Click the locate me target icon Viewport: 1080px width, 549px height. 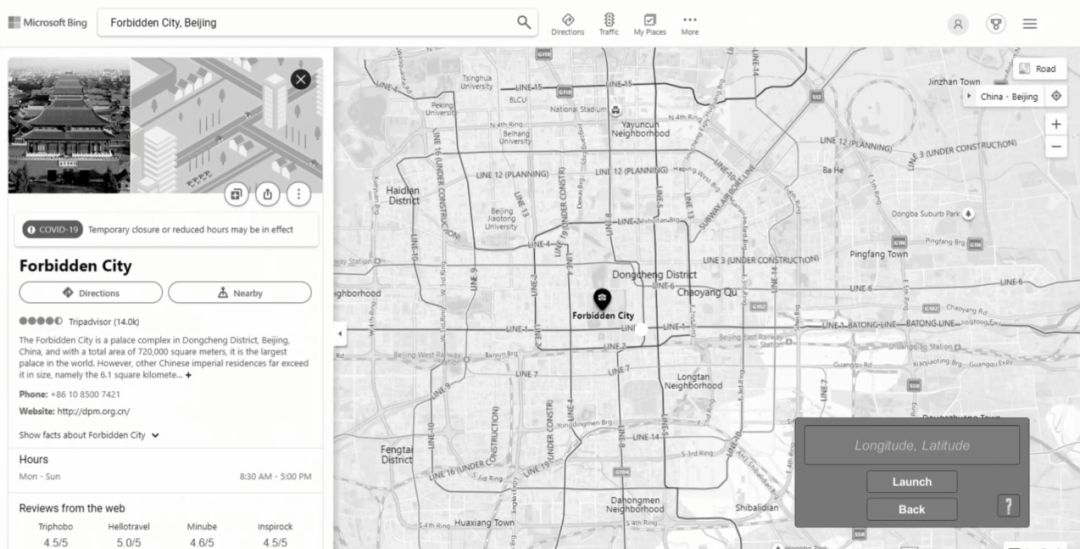pos(1056,96)
